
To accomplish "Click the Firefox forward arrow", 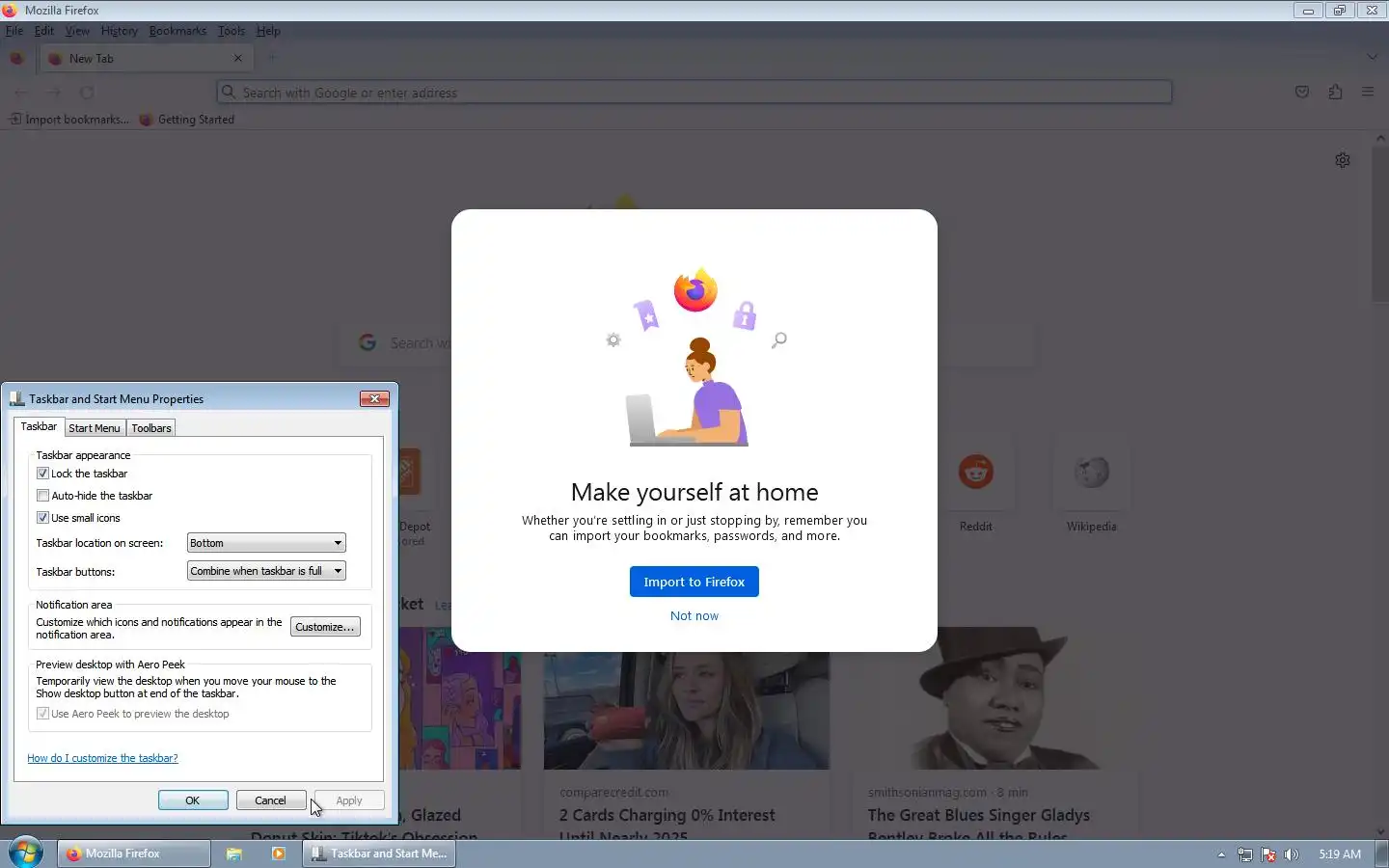I will 54,93.
